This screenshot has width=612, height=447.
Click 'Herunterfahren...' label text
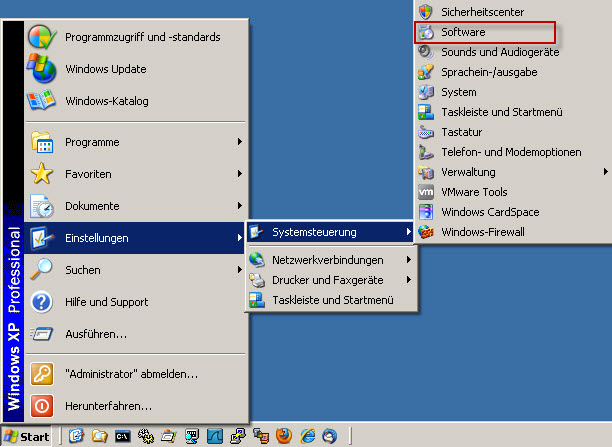pyautogui.click(x=109, y=406)
